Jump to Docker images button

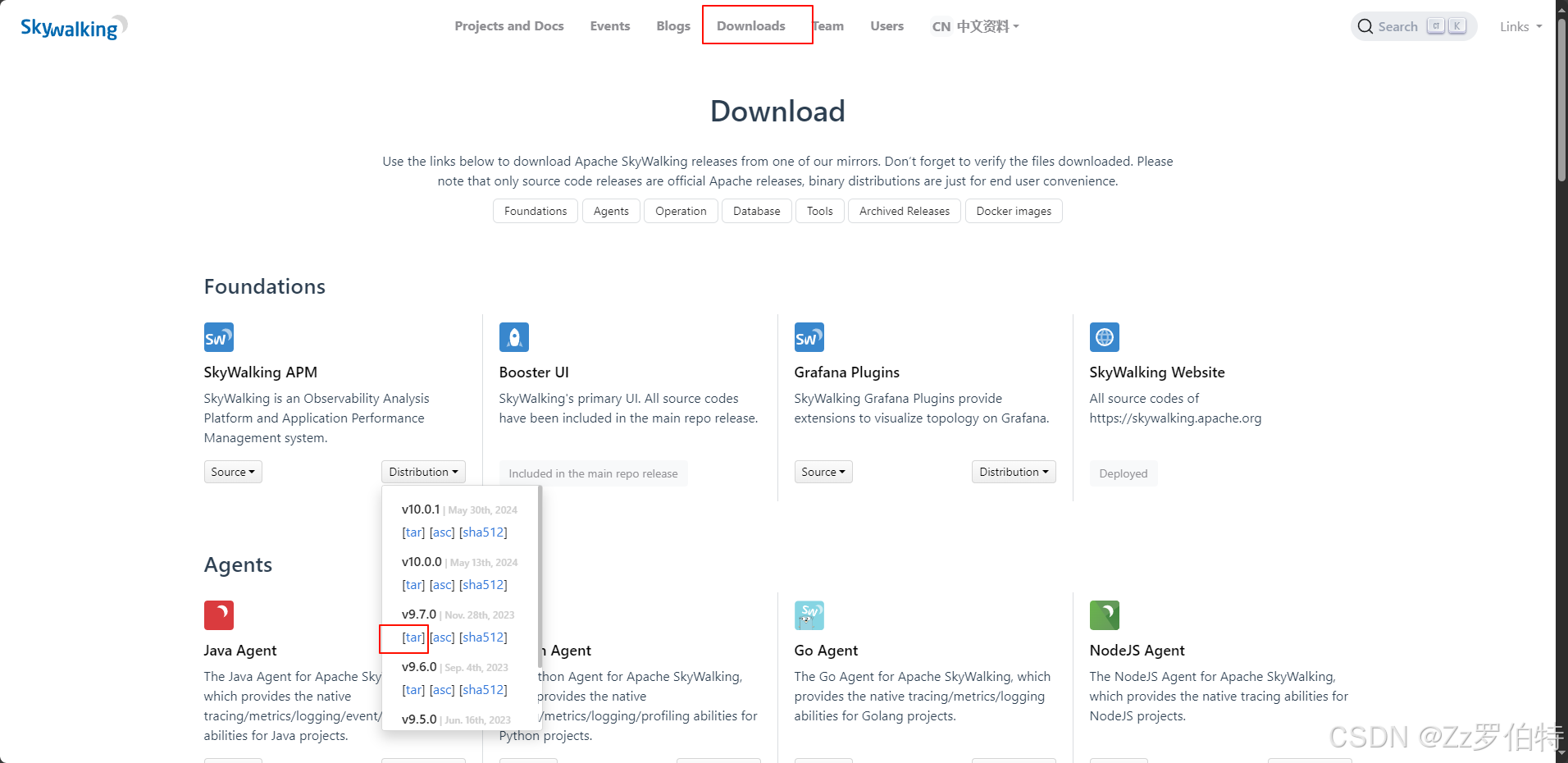coord(1014,211)
